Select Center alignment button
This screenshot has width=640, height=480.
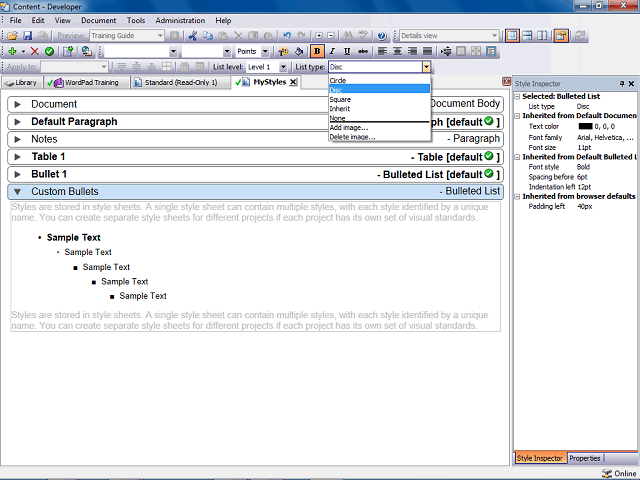[x=397, y=51]
